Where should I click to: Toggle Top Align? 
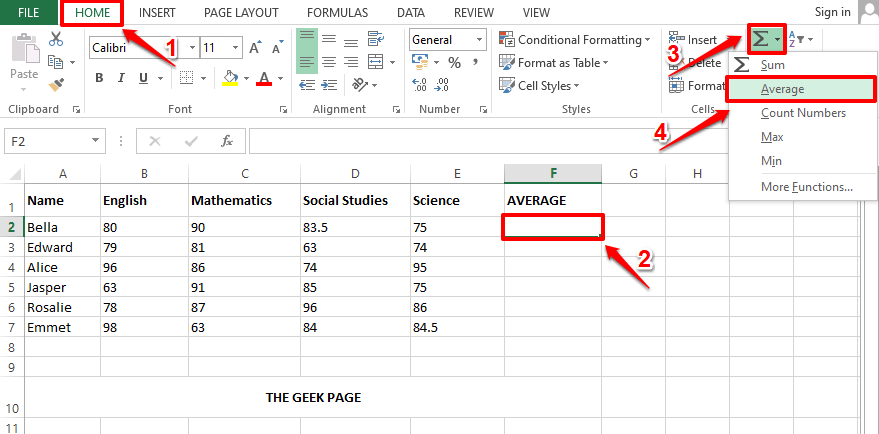pyautogui.click(x=307, y=39)
